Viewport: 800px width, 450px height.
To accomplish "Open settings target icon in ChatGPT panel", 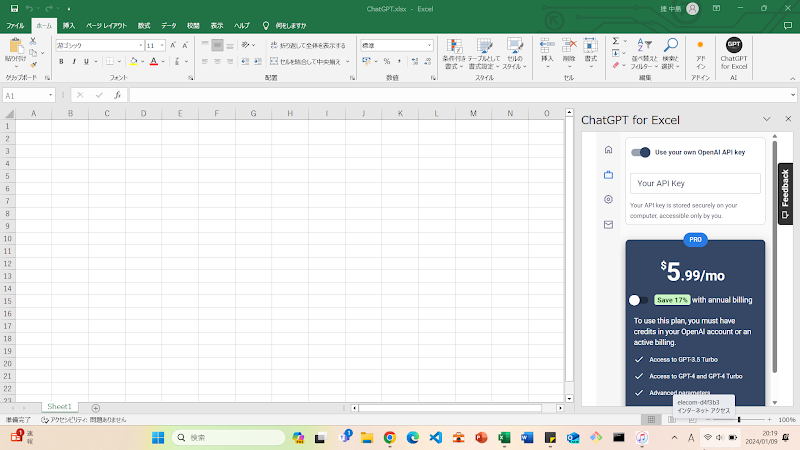I will point(608,199).
